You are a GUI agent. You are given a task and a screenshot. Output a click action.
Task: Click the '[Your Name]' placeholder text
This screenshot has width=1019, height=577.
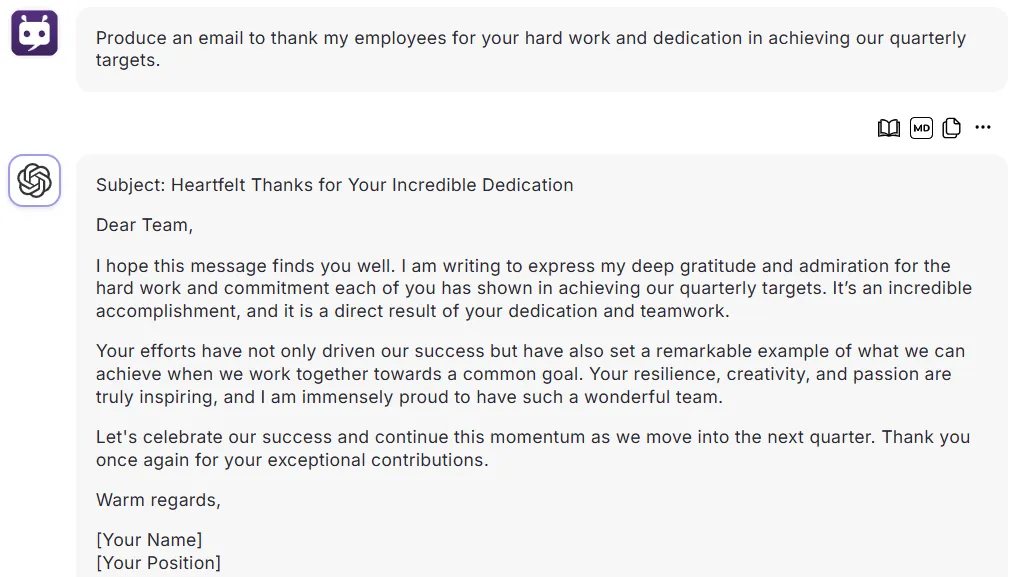(x=149, y=540)
